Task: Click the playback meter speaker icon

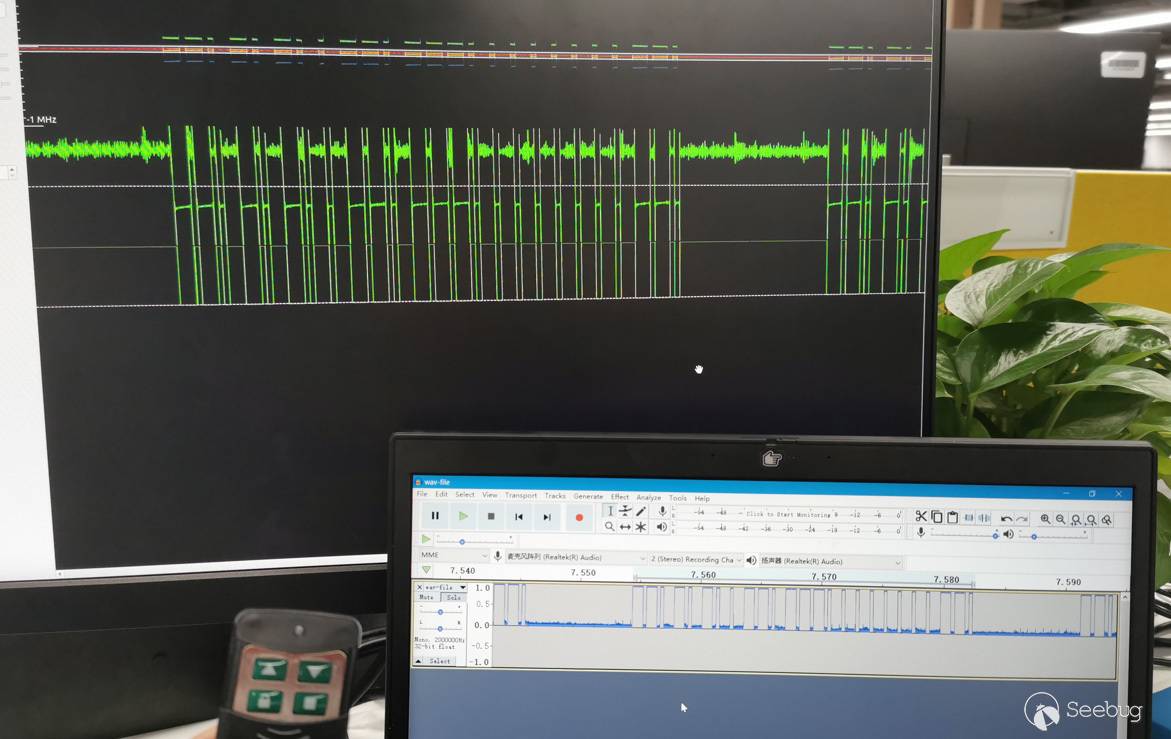Action: [x=662, y=527]
